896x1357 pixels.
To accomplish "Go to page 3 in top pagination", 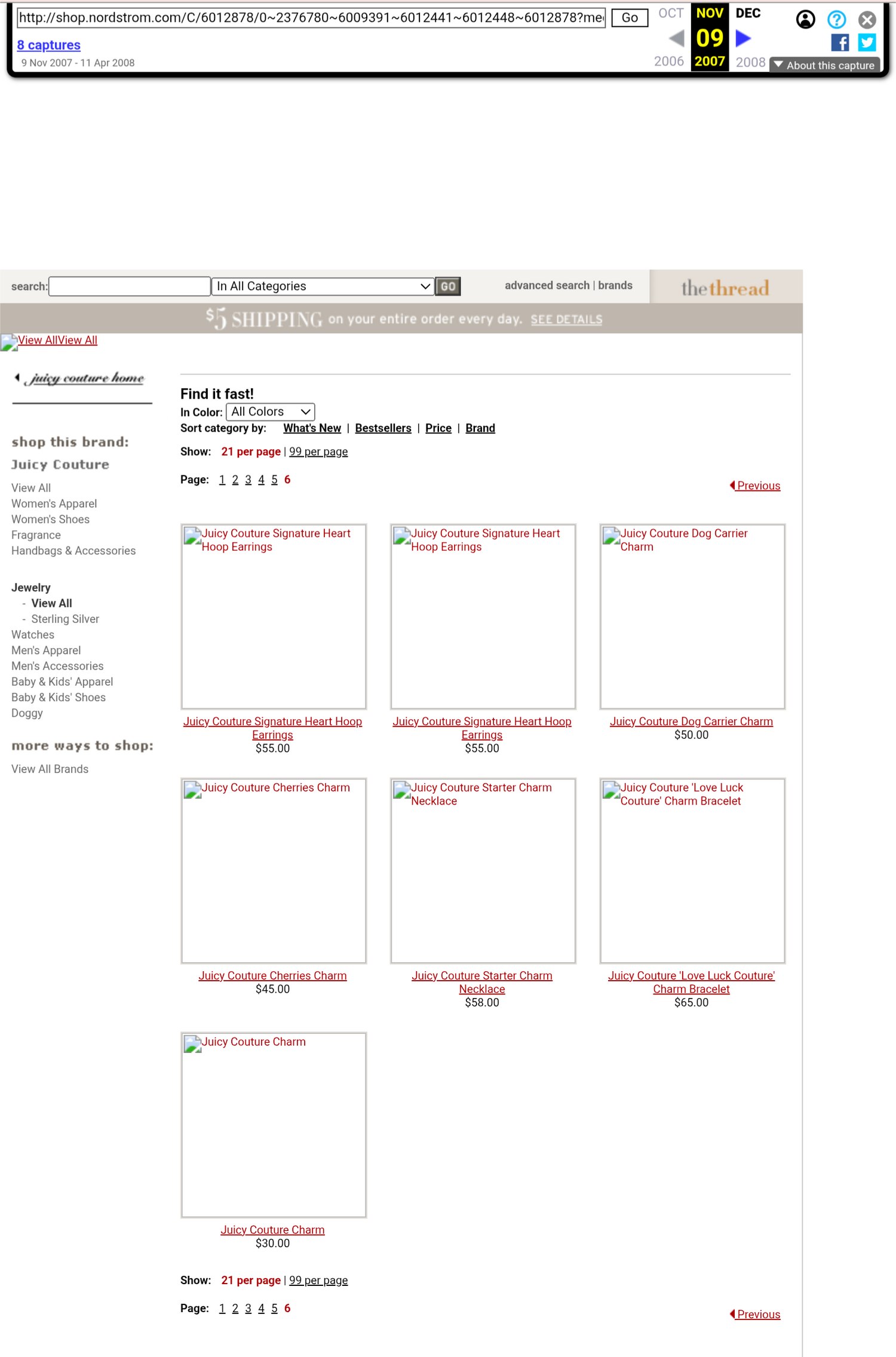I will pyautogui.click(x=248, y=480).
